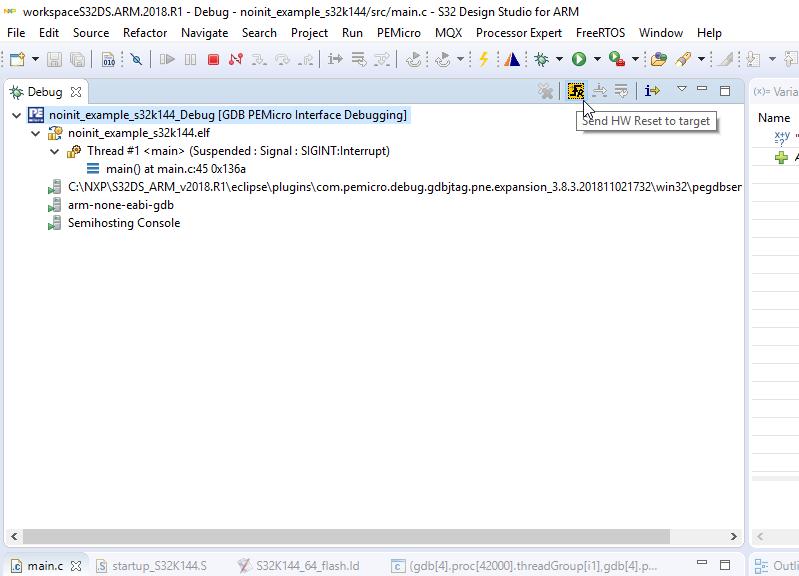
Task: Open the Run menu
Action: (x=352, y=33)
